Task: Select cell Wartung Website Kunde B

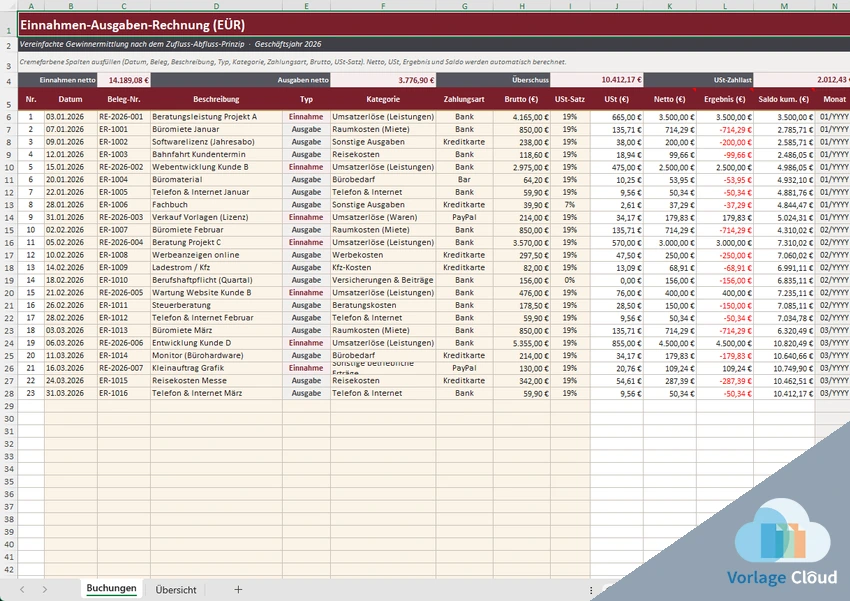Action: pyautogui.click(x=216, y=293)
